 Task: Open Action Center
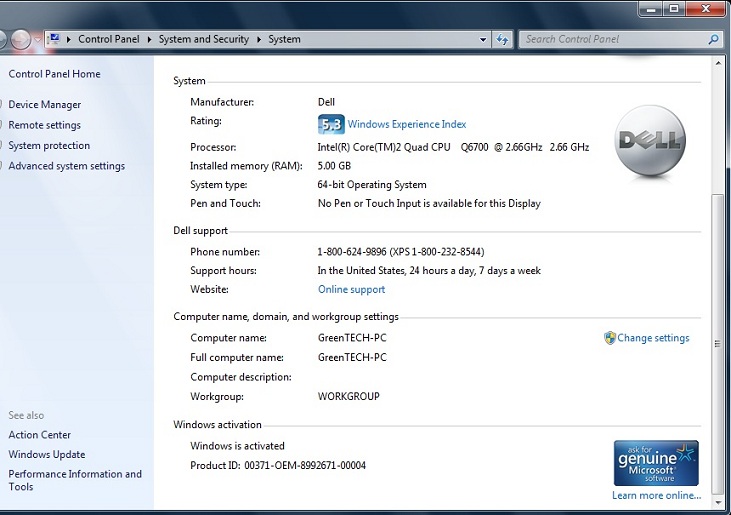tap(40, 435)
